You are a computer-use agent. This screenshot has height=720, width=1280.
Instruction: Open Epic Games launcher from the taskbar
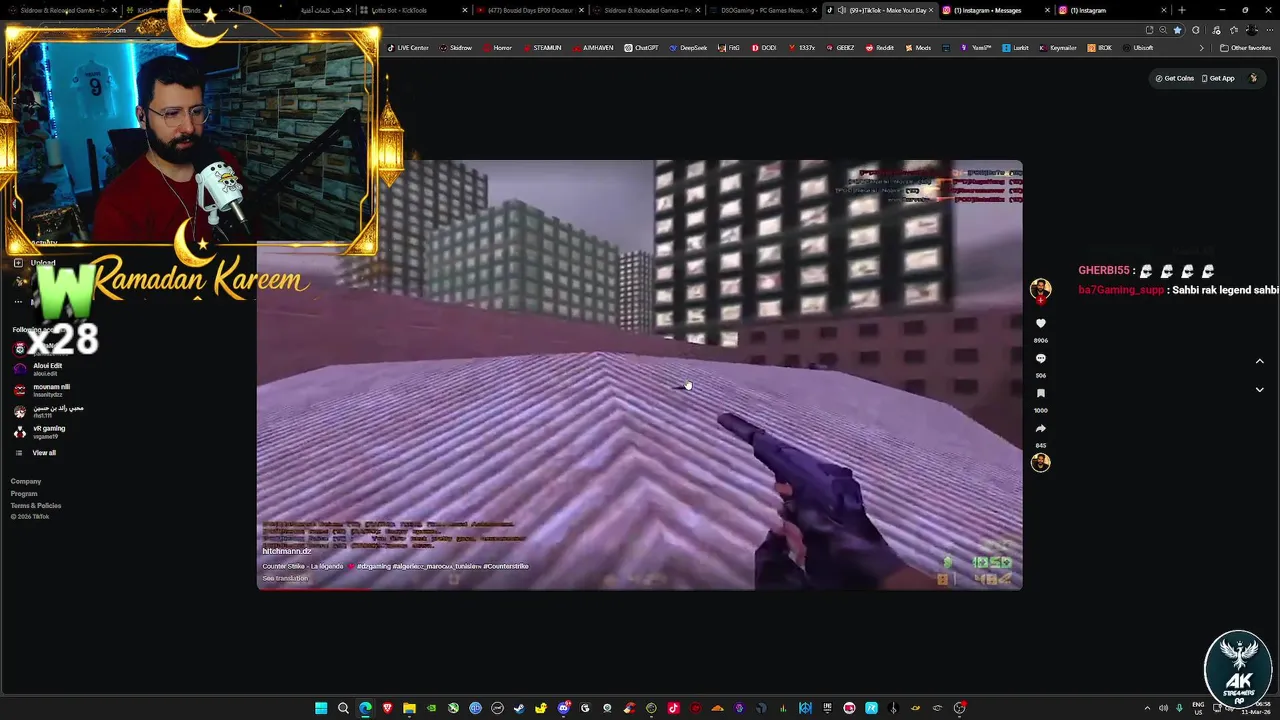(x=827, y=708)
